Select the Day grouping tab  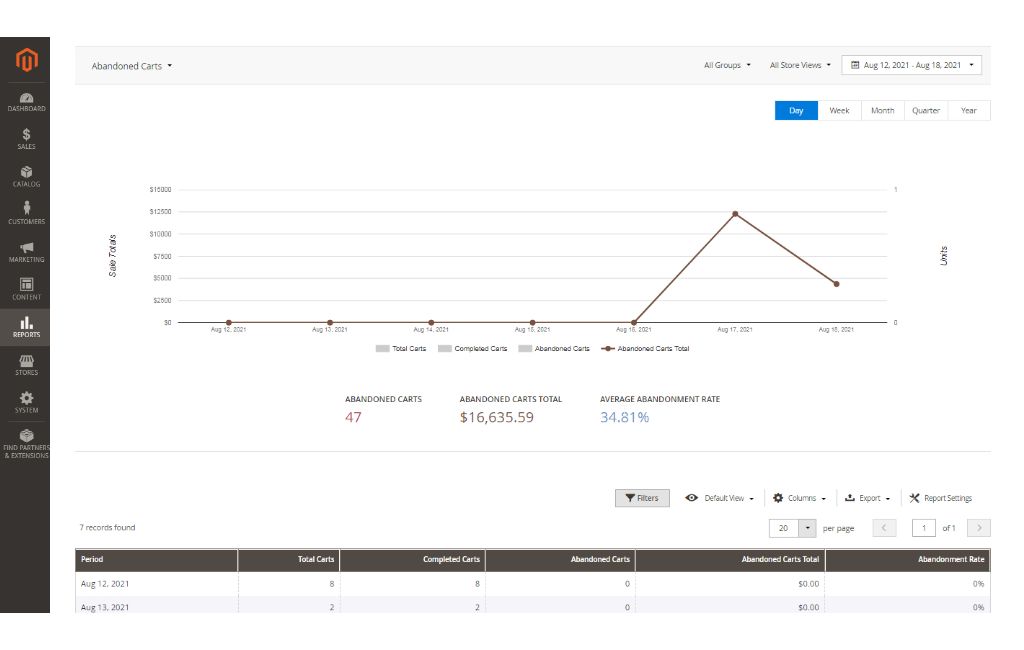tap(796, 110)
